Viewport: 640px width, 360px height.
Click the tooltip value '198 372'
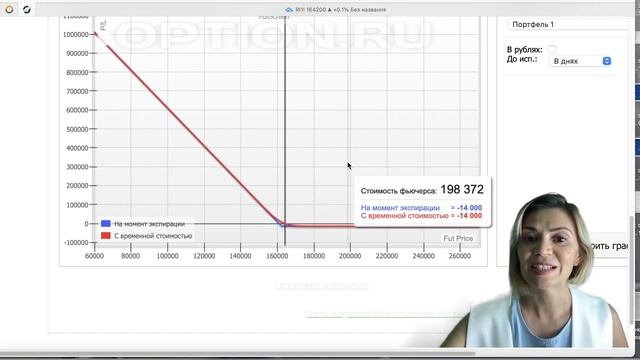click(x=462, y=189)
